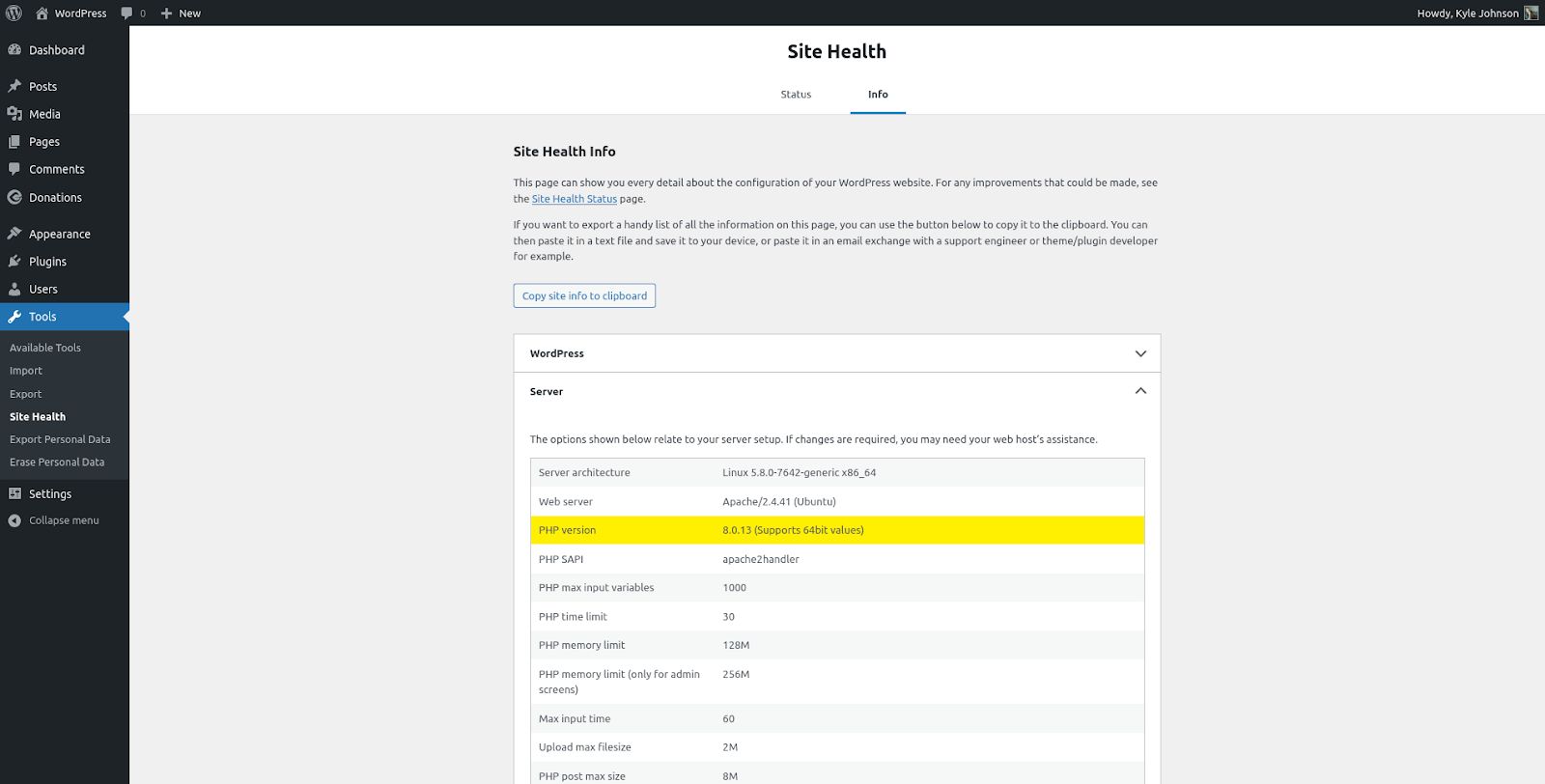Open the Site Health Status link
The width and height of the screenshot is (1545, 784).
574,198
